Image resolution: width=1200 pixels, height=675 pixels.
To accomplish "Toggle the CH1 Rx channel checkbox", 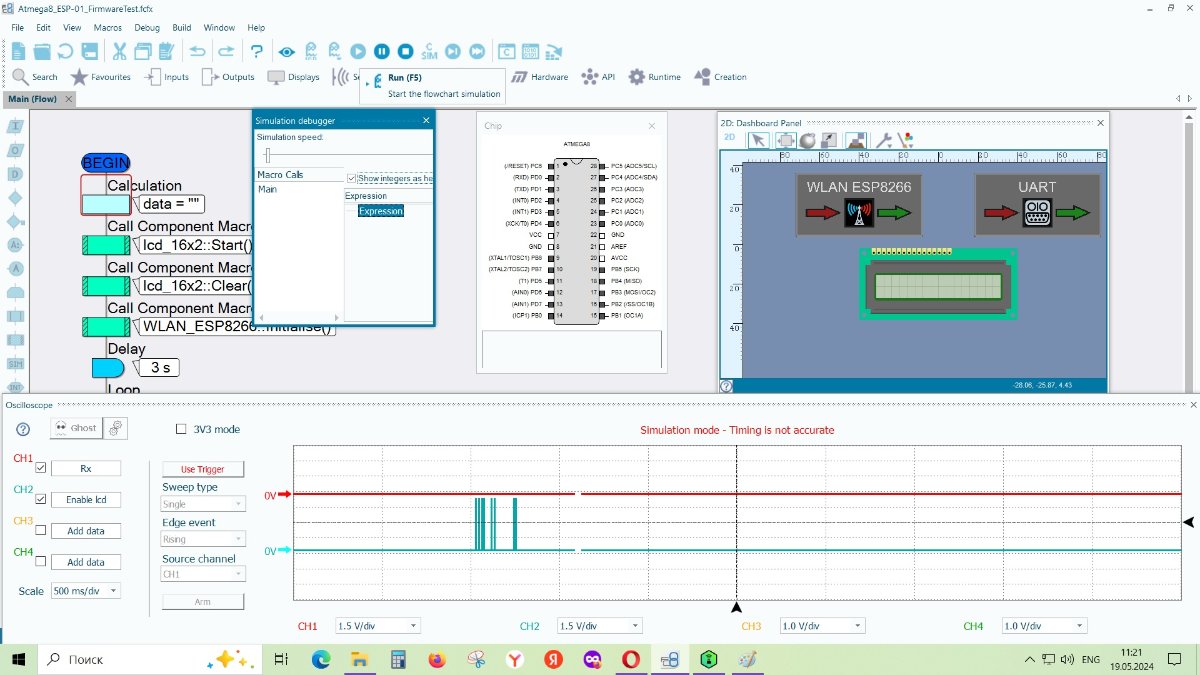I will pyautogui.click(x=41, y=468).
